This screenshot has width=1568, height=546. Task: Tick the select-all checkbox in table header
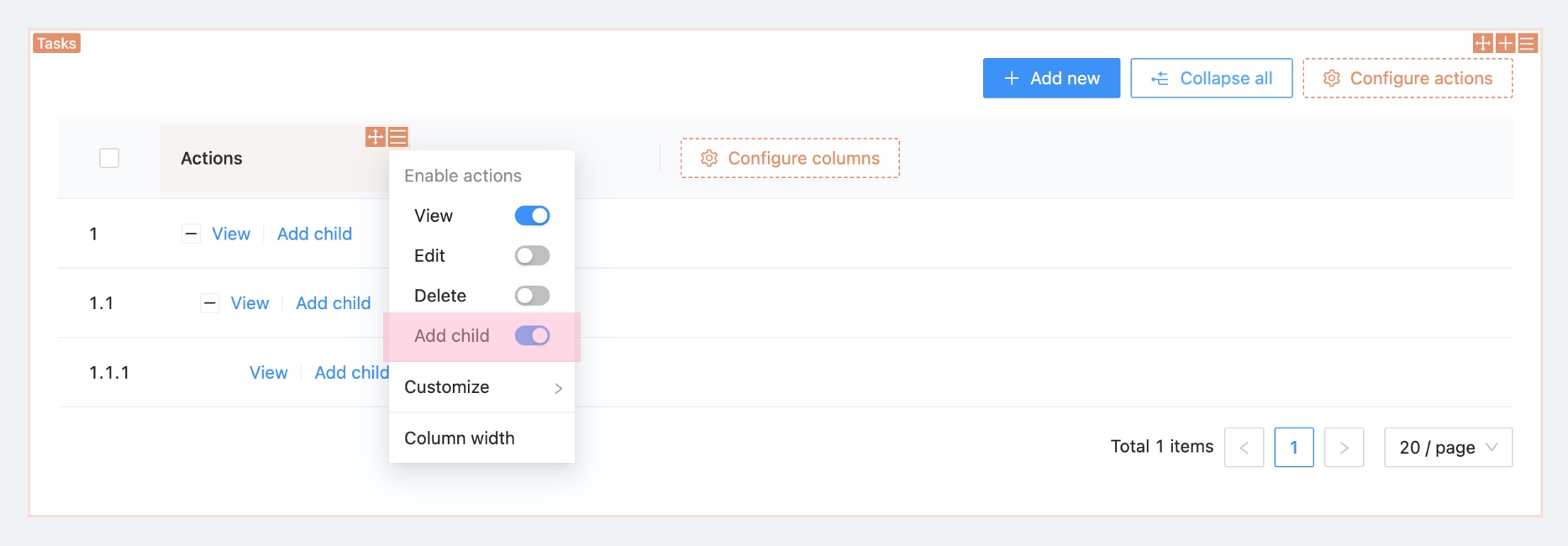coord(109,158)
